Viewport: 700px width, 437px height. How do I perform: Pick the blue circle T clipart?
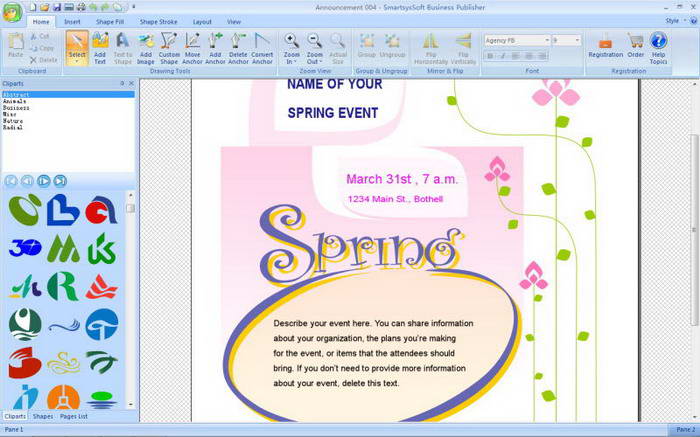(102, 325)
